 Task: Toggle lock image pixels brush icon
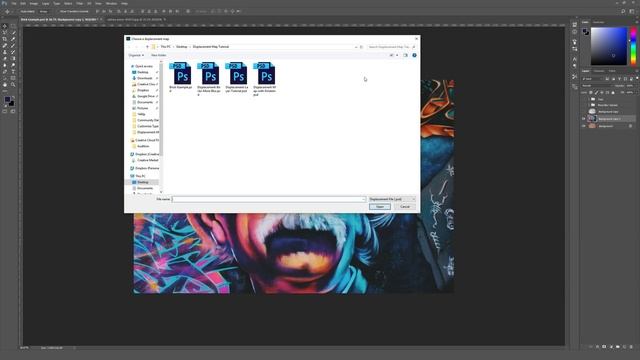(596, 93)
